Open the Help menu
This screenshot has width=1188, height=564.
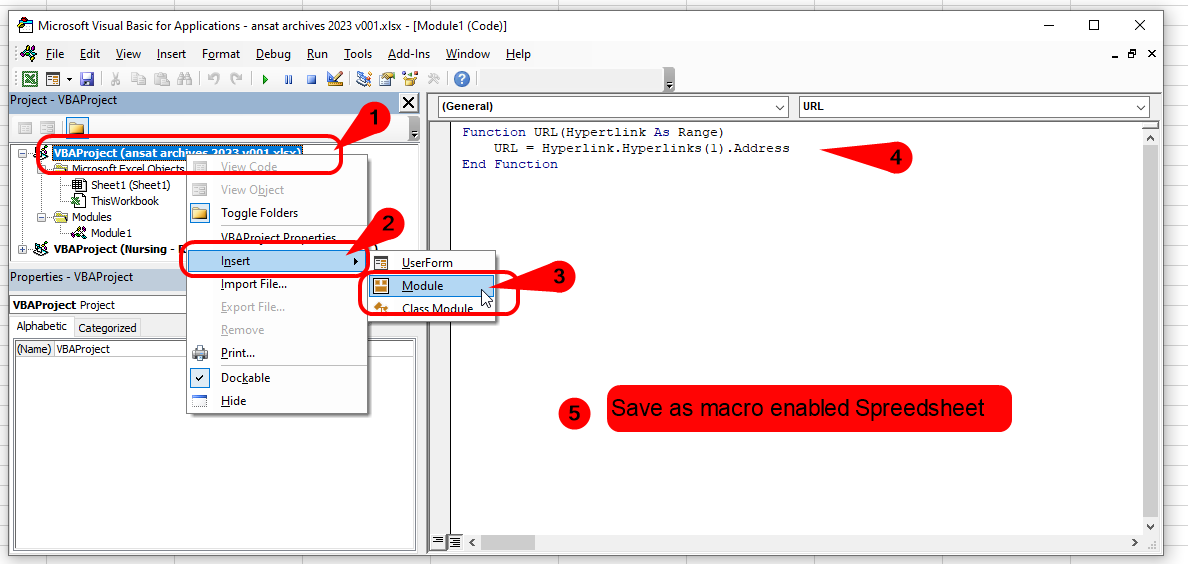pos(518,54)
